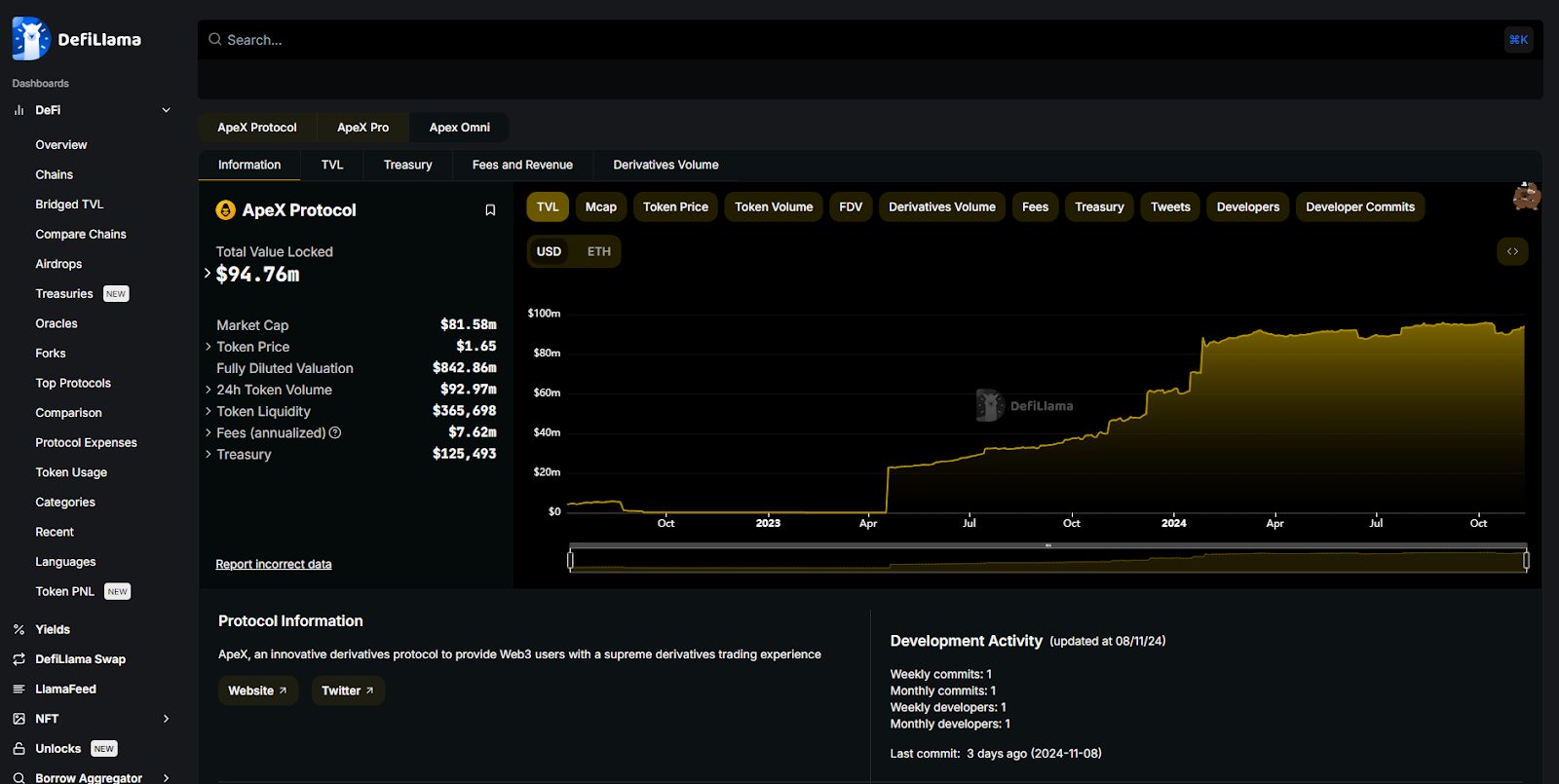Image resolution: width=1559 pixels, height=784 pixels.
Task: Bookmark ApeX Protocol
Action: (490, 210)
